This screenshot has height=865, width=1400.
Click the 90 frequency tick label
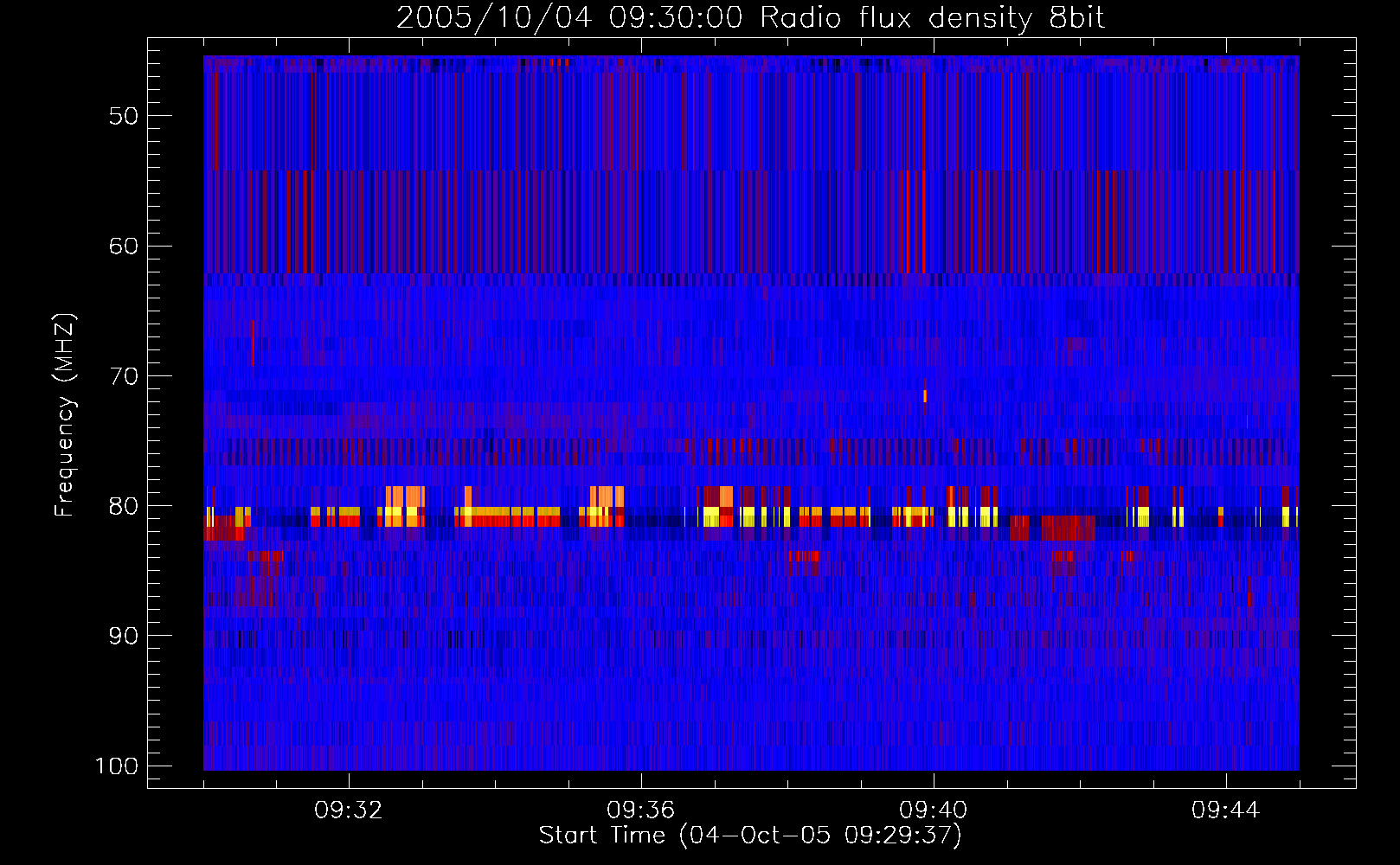click(x=124, y=636)
